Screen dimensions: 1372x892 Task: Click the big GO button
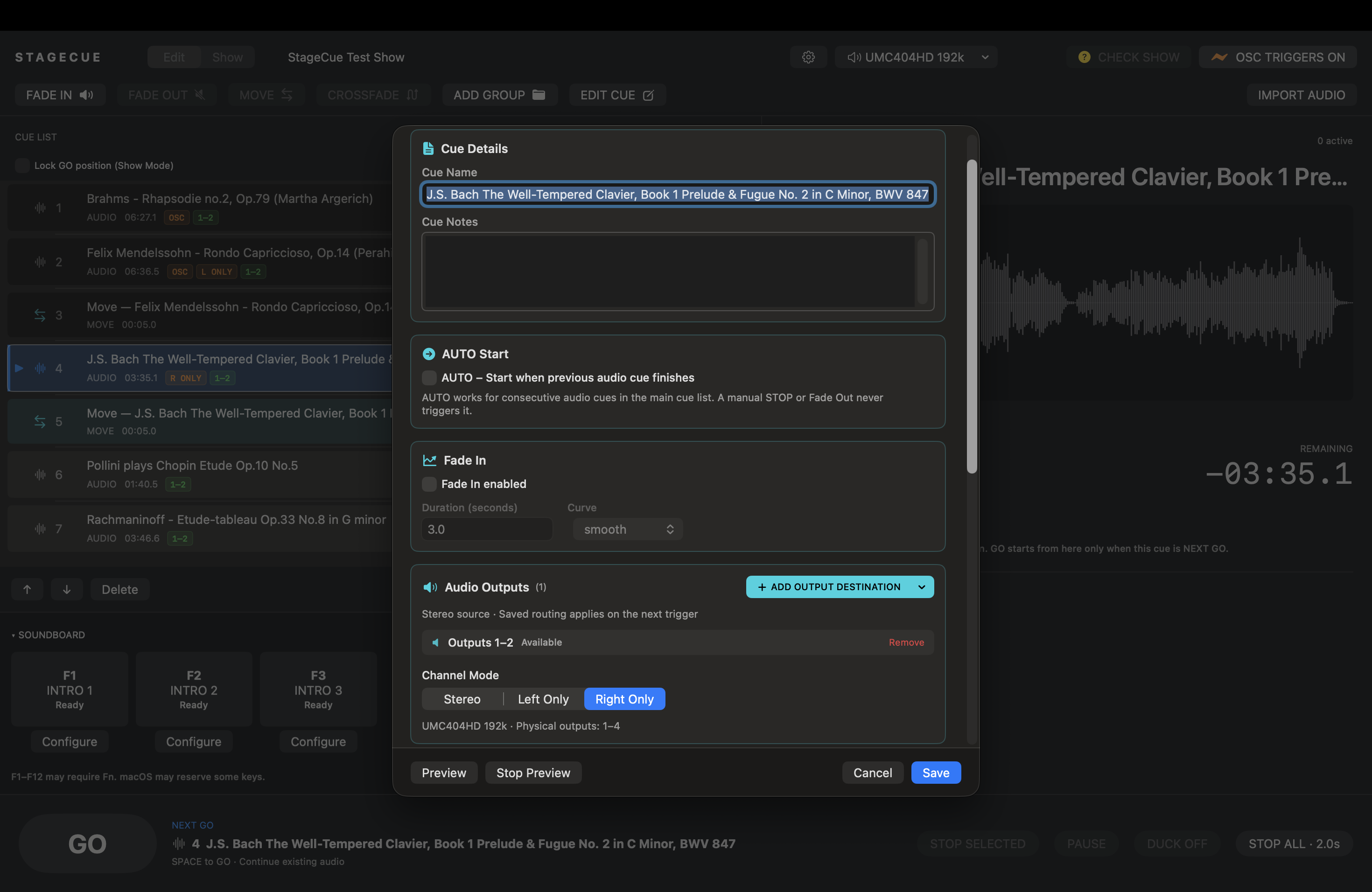pyautogui.click(x=88, y=843)
